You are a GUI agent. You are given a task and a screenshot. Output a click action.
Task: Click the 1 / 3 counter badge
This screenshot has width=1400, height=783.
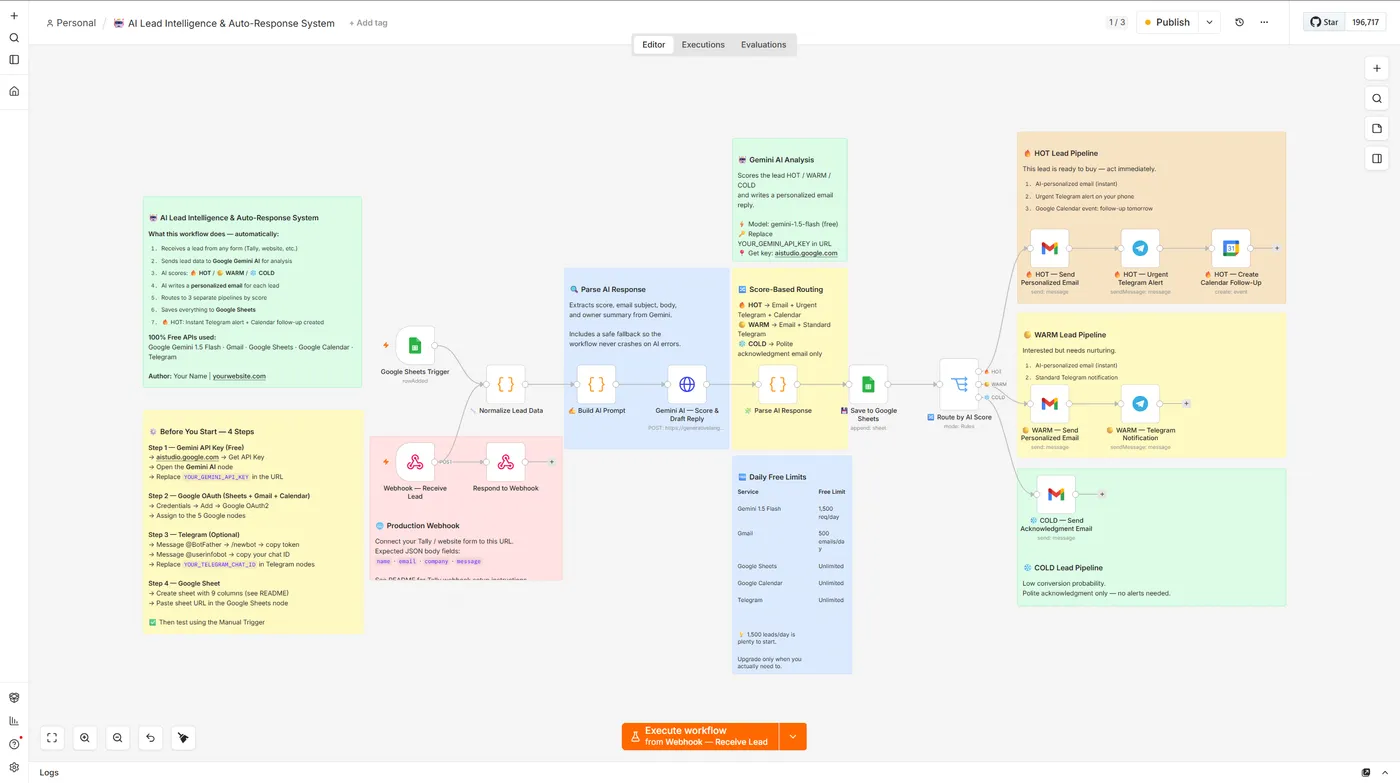pyautogui.click(x=1116, y=22)
